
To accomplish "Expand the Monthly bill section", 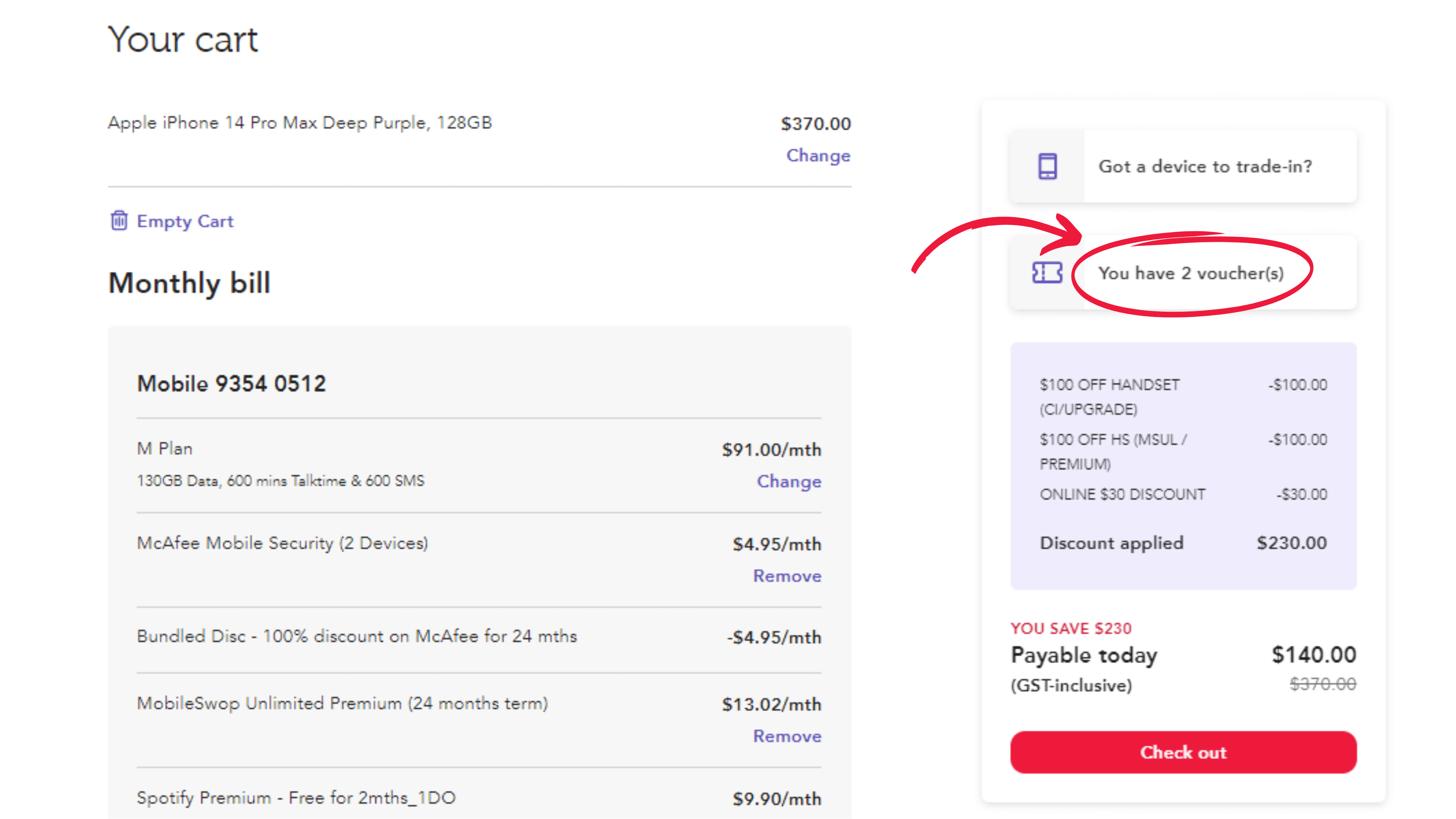I will click(x=189, y=283).
